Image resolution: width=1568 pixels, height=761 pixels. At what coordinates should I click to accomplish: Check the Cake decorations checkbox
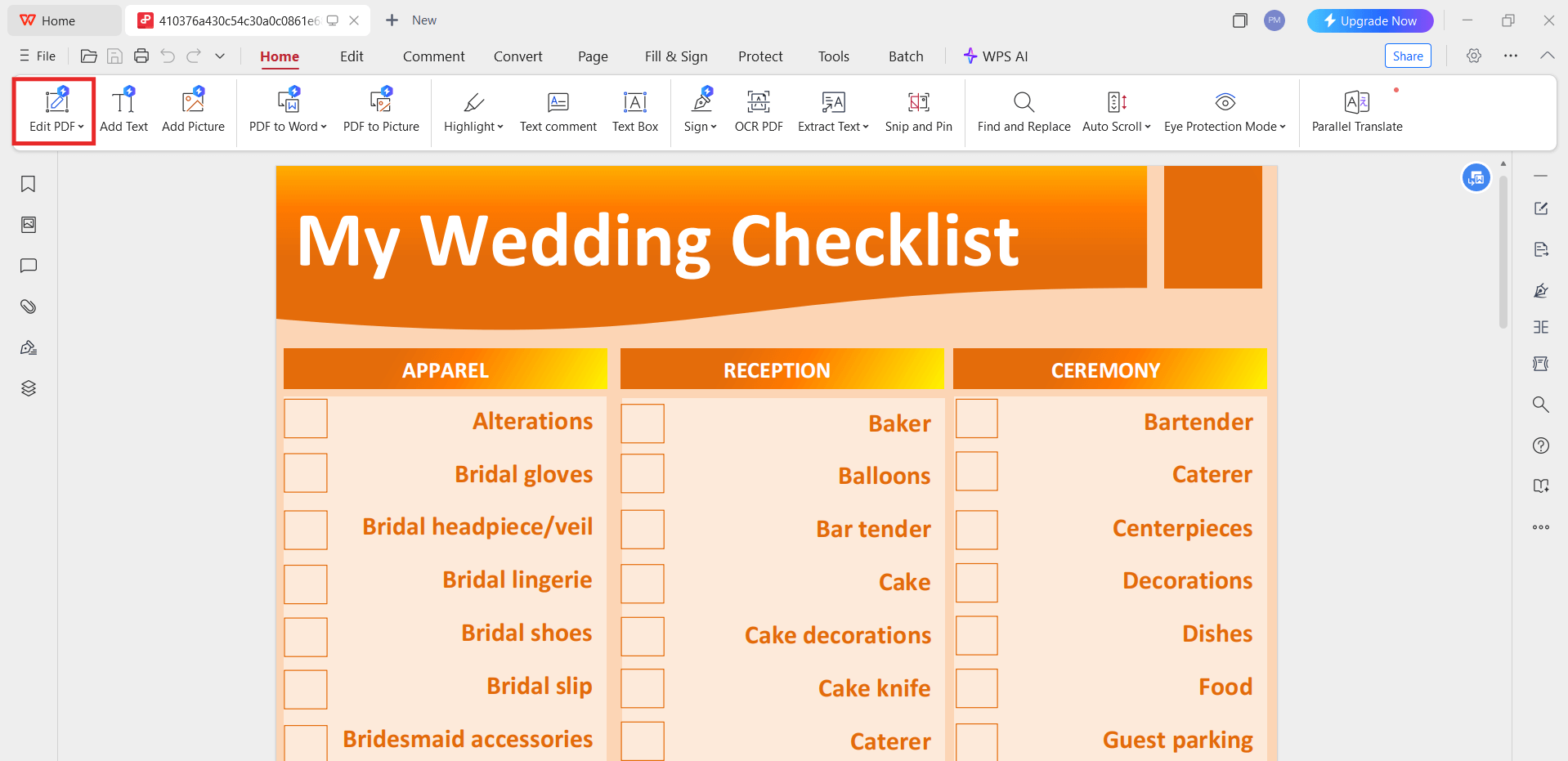[x=643, y=636]
